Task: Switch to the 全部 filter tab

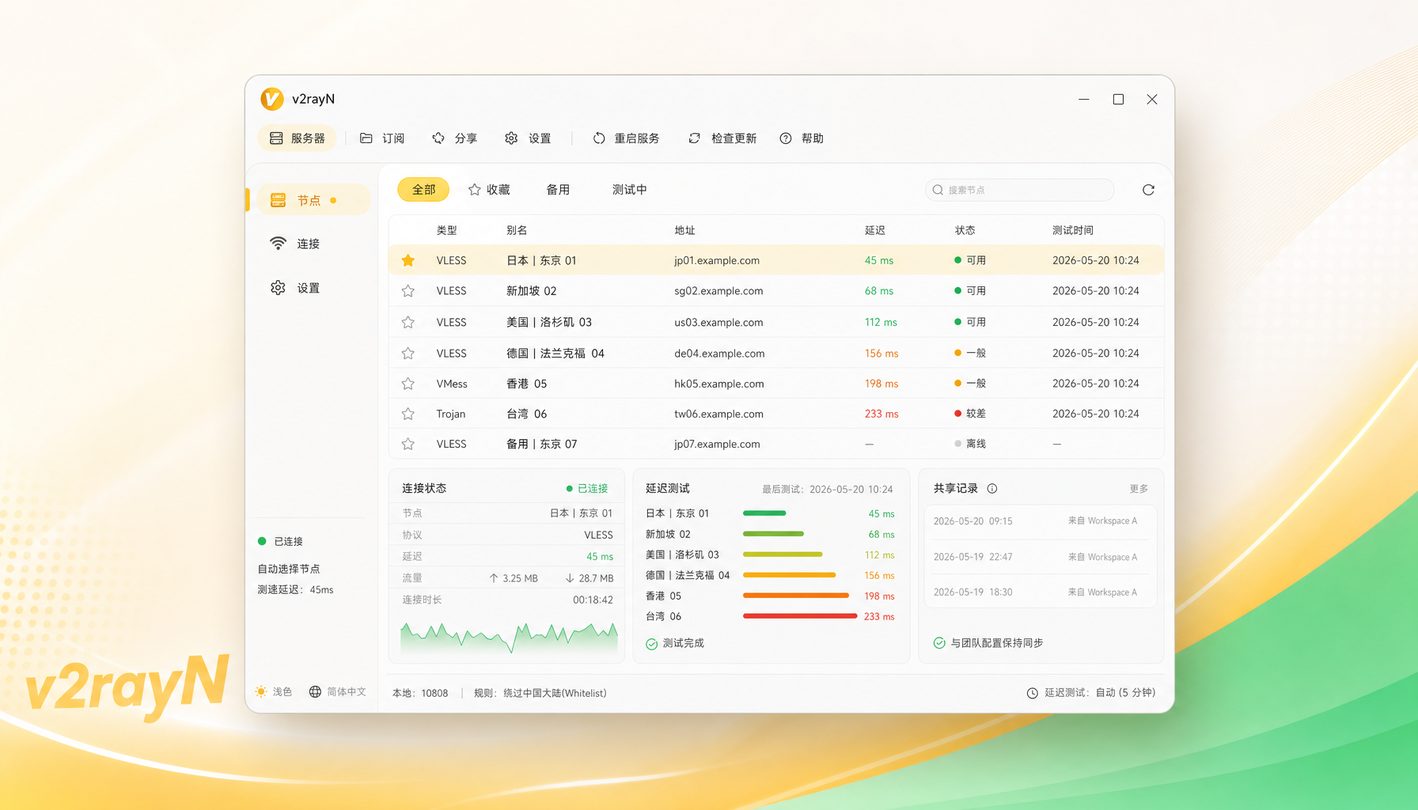Action: [x=423, y=190]
